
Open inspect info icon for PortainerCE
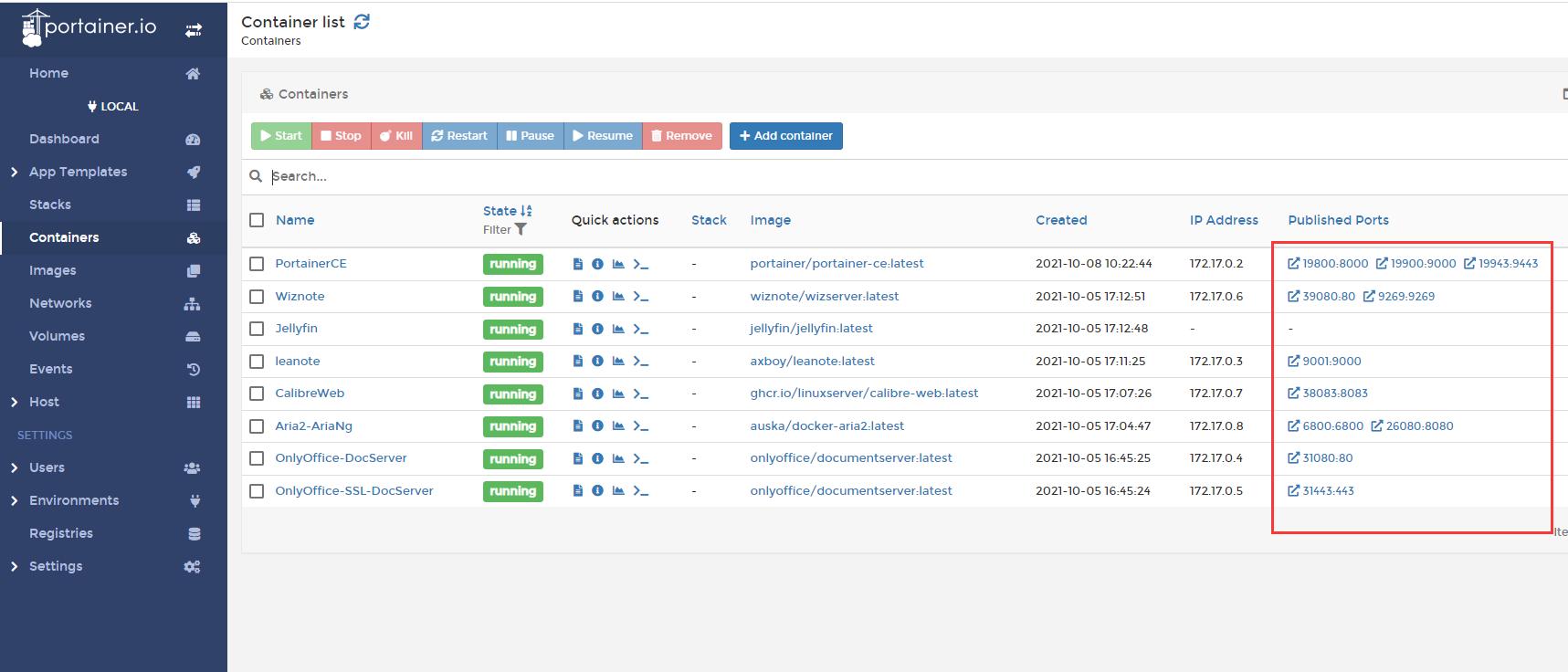pyautogui.click(x=597, y=264)
